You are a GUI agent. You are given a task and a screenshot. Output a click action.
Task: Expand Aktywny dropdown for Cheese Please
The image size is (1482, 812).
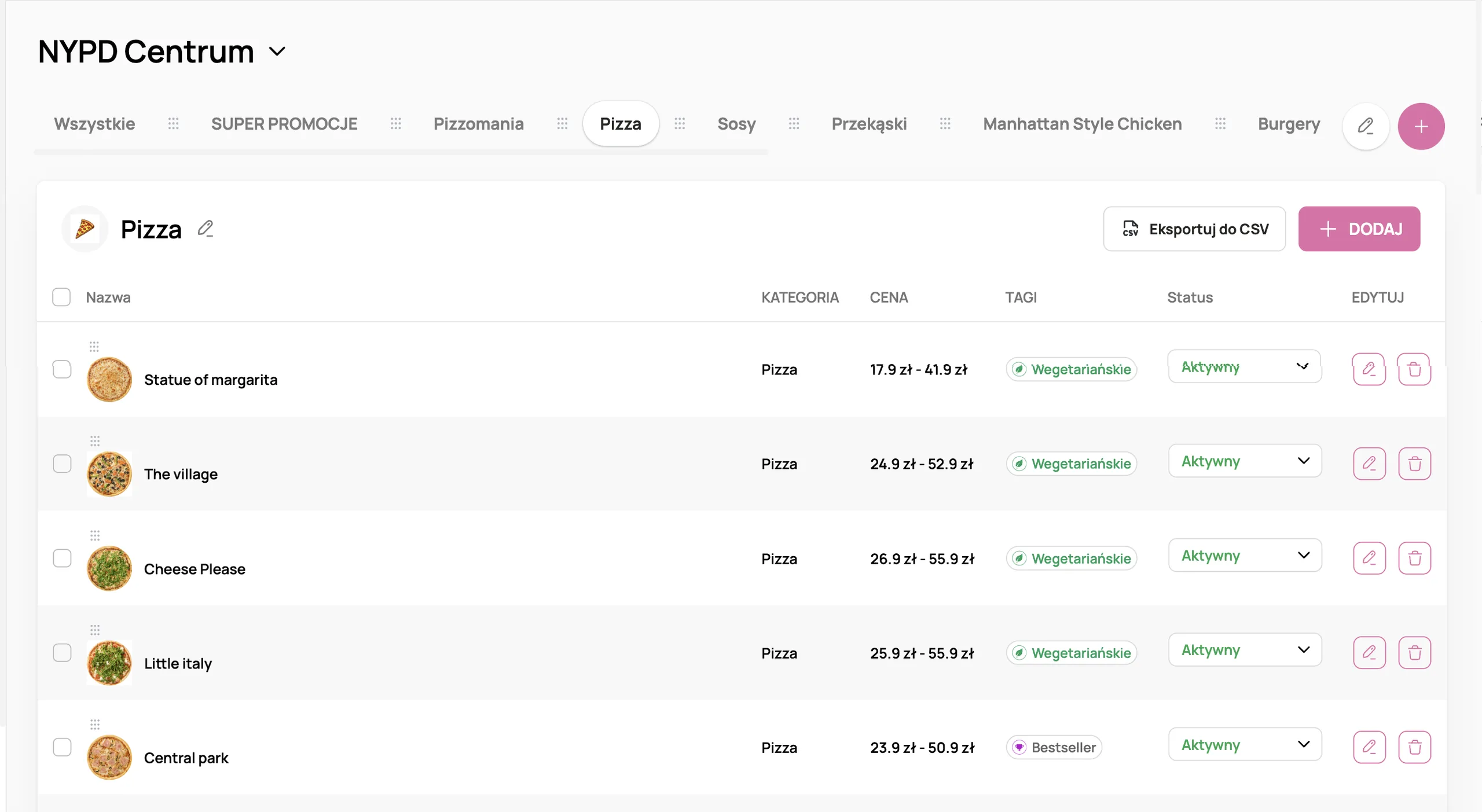(x=1245, y=555)
